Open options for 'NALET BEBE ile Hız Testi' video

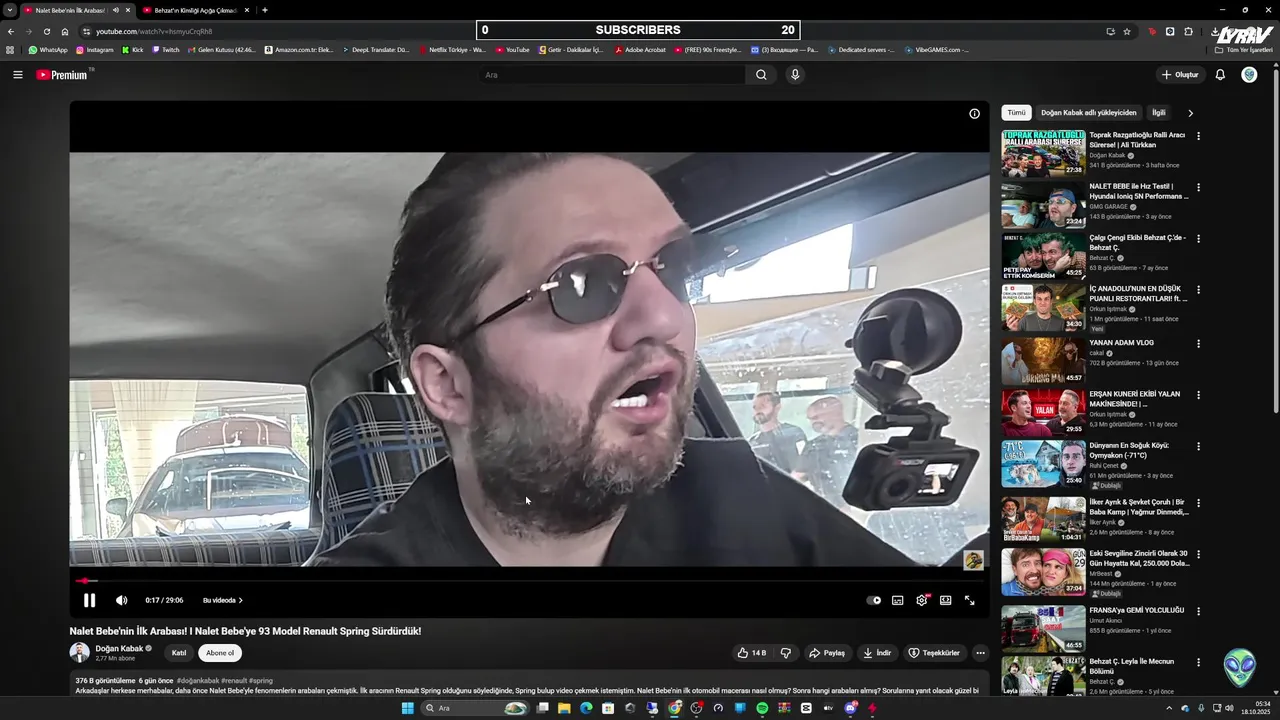[1198, 187]
